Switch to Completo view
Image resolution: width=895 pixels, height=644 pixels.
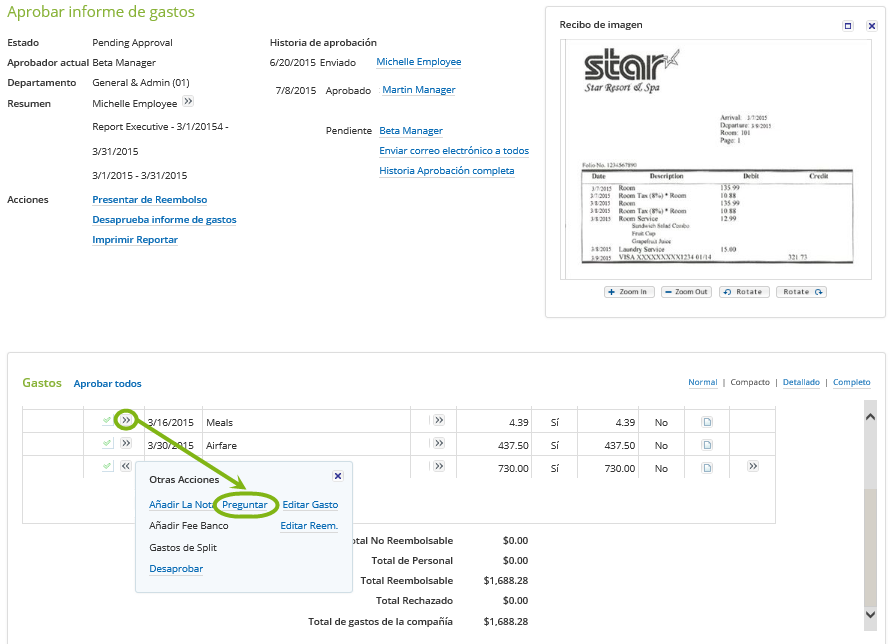pyautogui.click(x=852, y=382)
